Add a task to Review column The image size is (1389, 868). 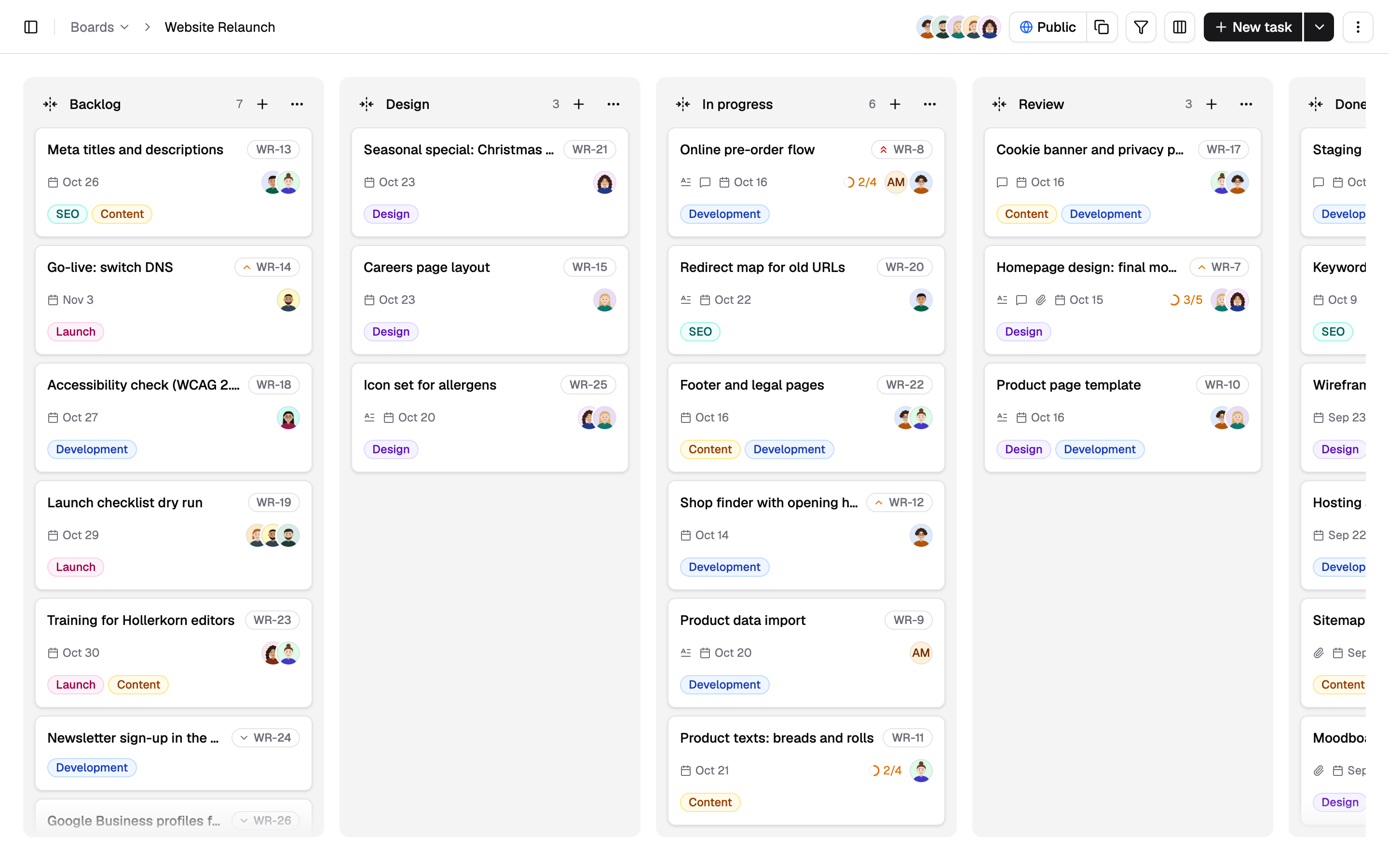coord(1211,104)
